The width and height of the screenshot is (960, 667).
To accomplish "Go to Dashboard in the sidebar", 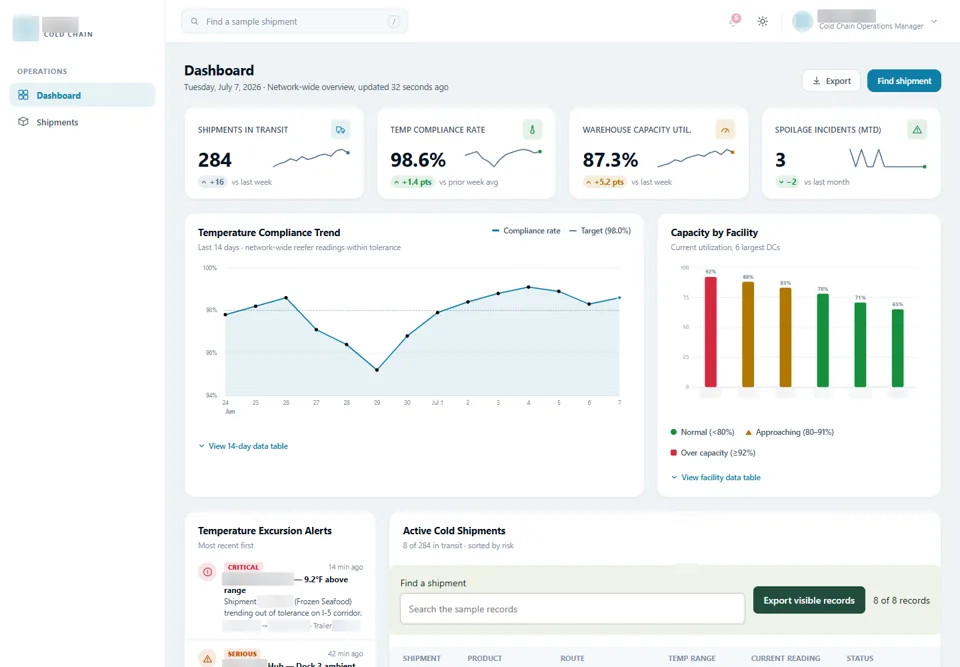I will pos(83,95).
